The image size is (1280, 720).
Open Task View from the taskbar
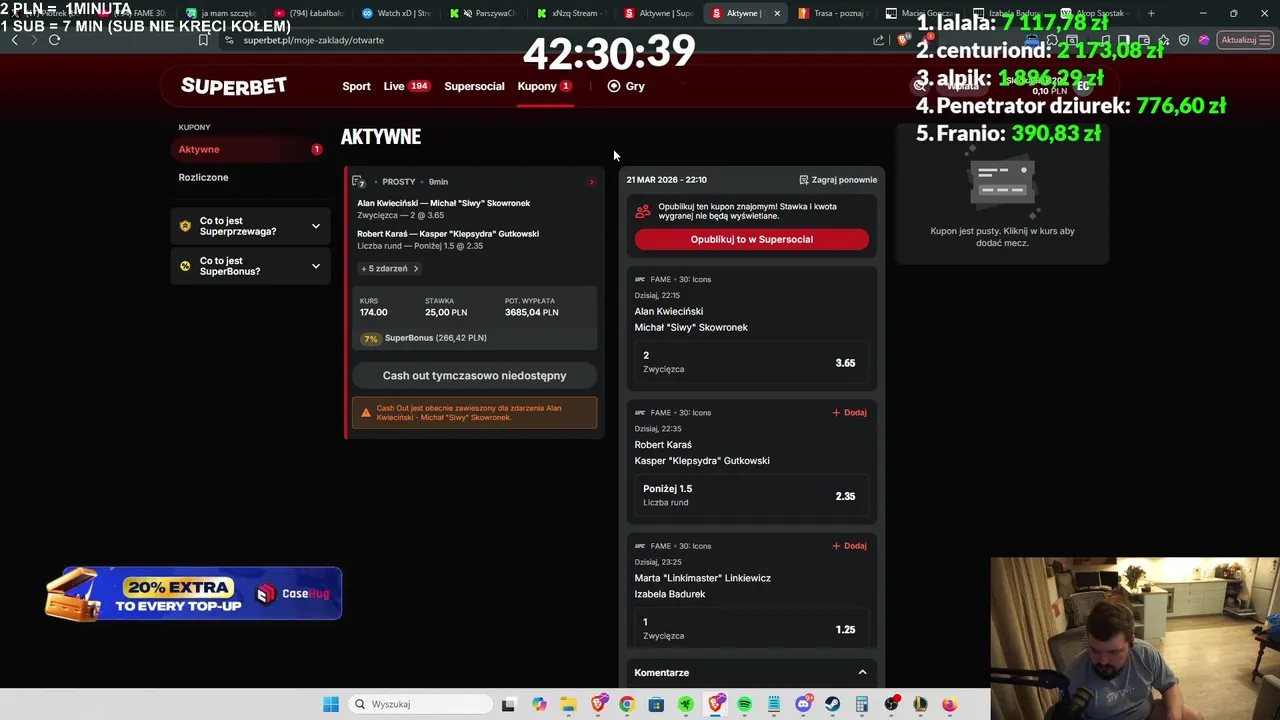508,704
